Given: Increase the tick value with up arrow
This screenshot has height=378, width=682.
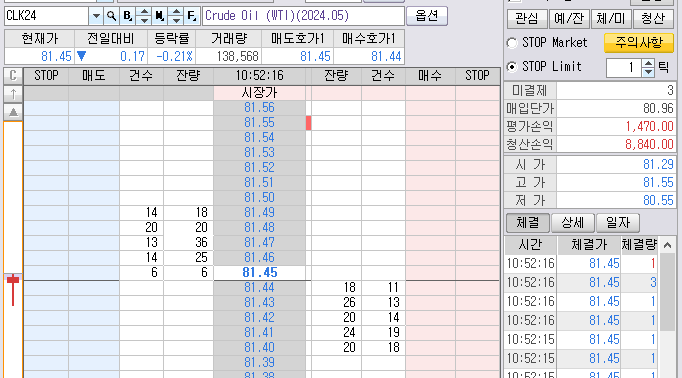Looking at the screenshot, I should pos(648,63).
